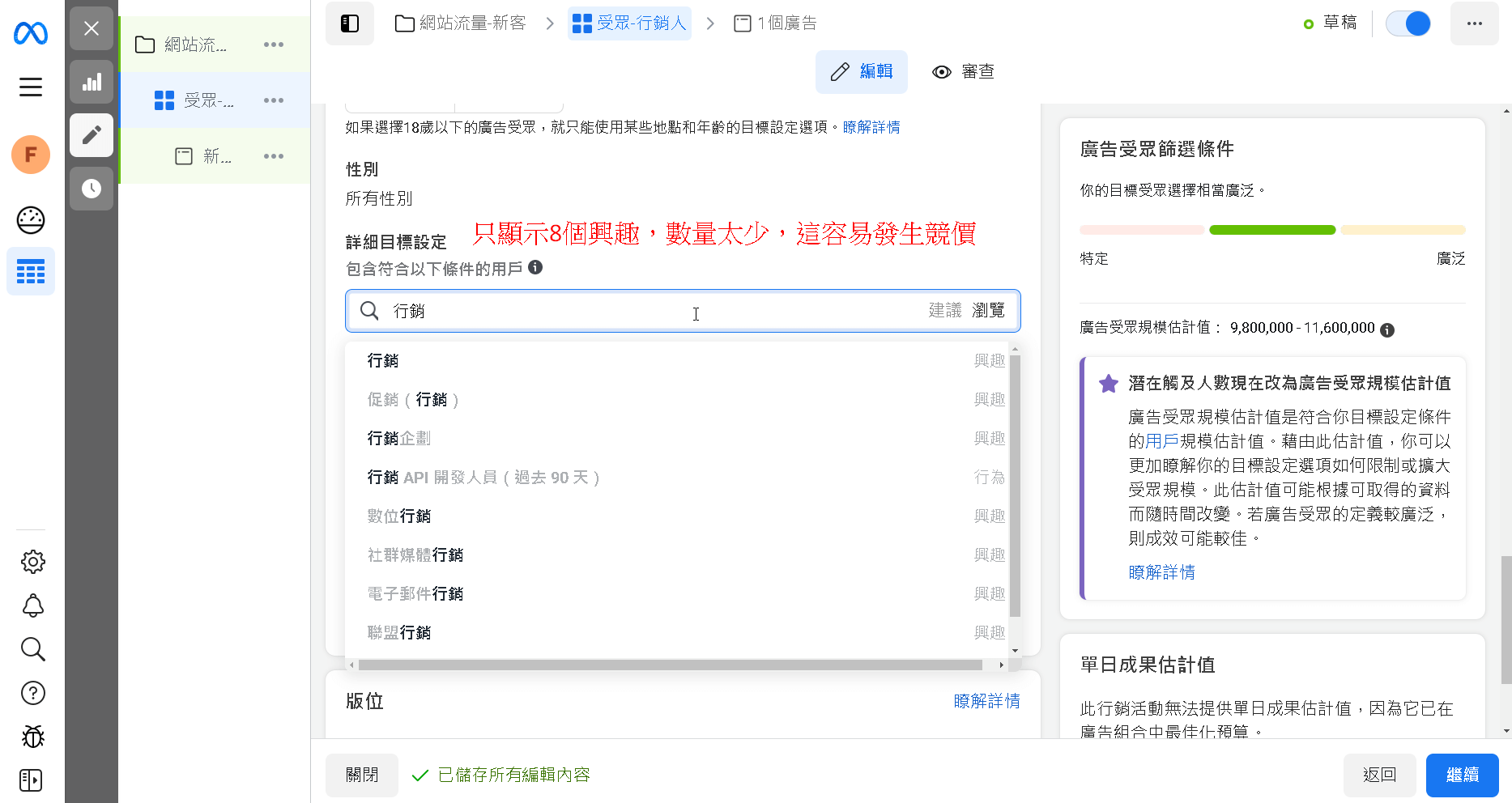Open 瞭解詳情 link in audience estimate notice
Viewport: 1512px width, 803px height.
point(1161,572)
